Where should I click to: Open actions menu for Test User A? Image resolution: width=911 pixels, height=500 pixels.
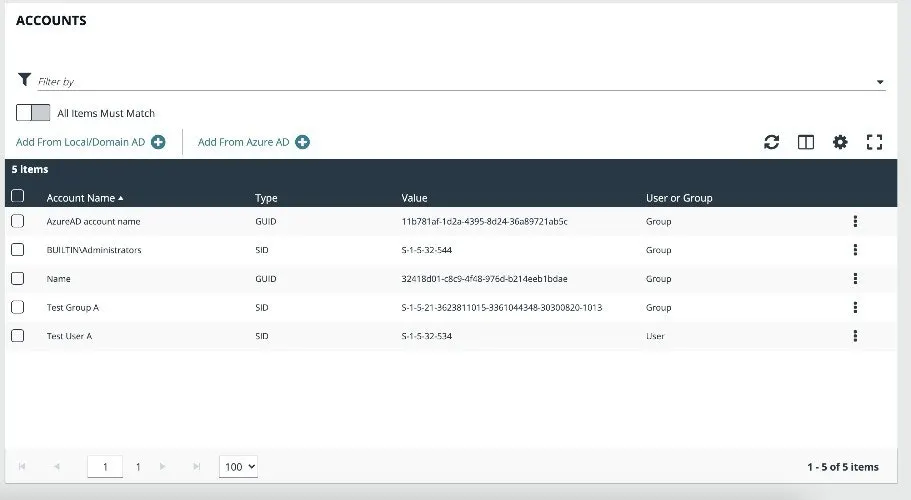point(855,336)
